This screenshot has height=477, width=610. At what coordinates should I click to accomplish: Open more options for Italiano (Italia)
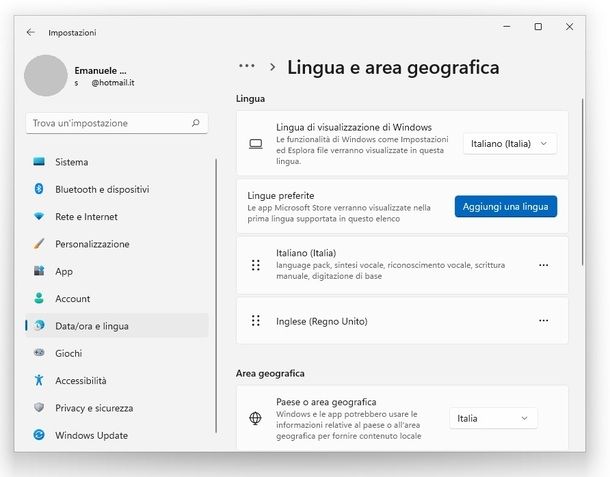(x=543, y=265)
